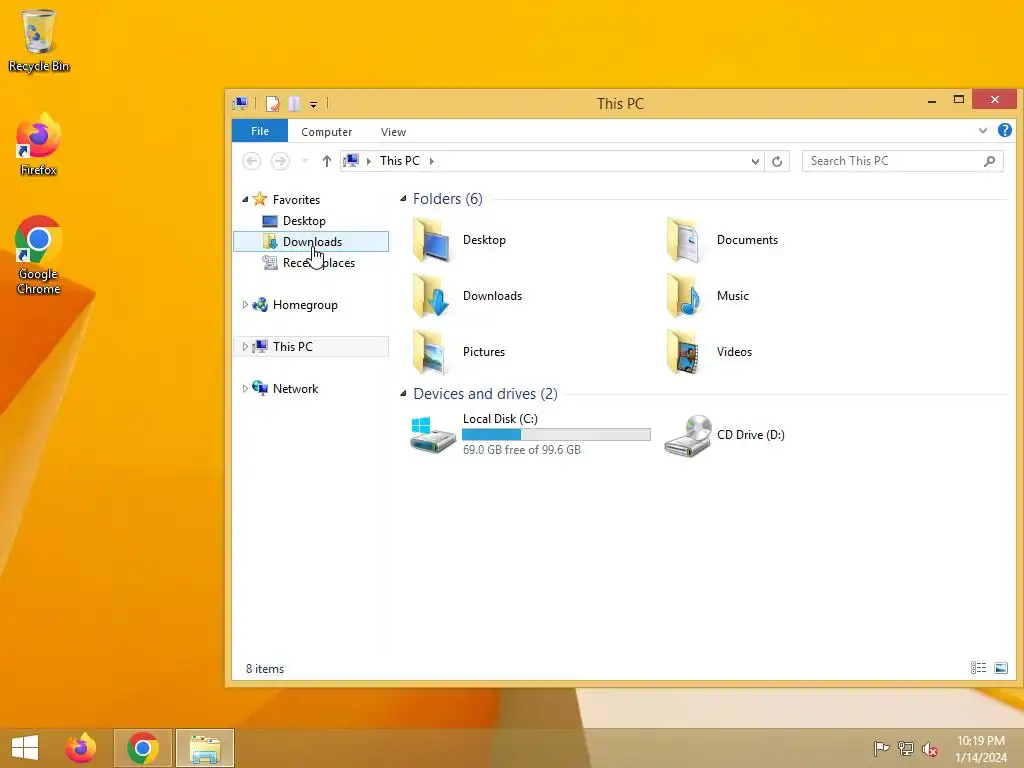Refresh the This PC view

pos(776,161)
